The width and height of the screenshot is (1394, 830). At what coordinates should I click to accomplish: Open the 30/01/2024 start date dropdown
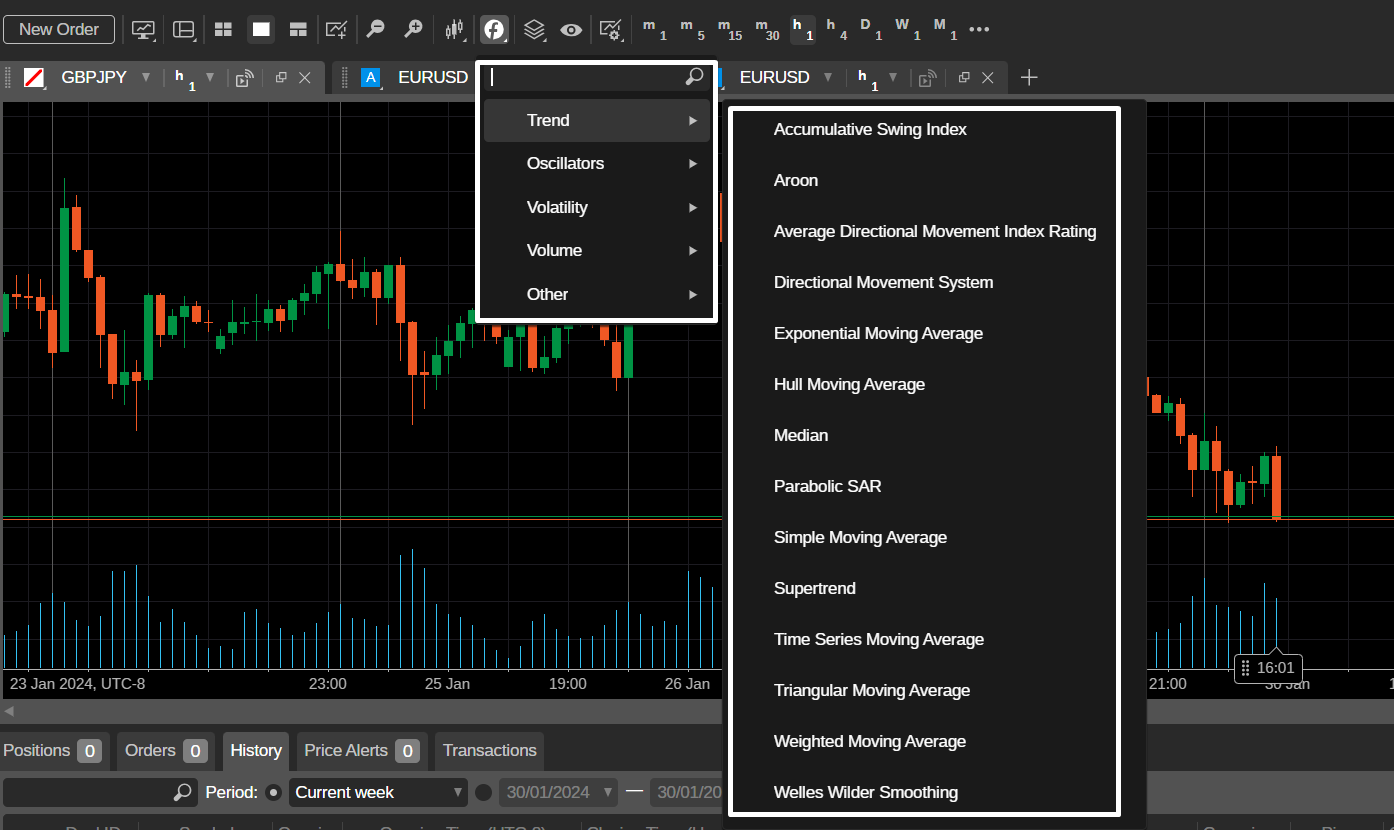point(558,792)
